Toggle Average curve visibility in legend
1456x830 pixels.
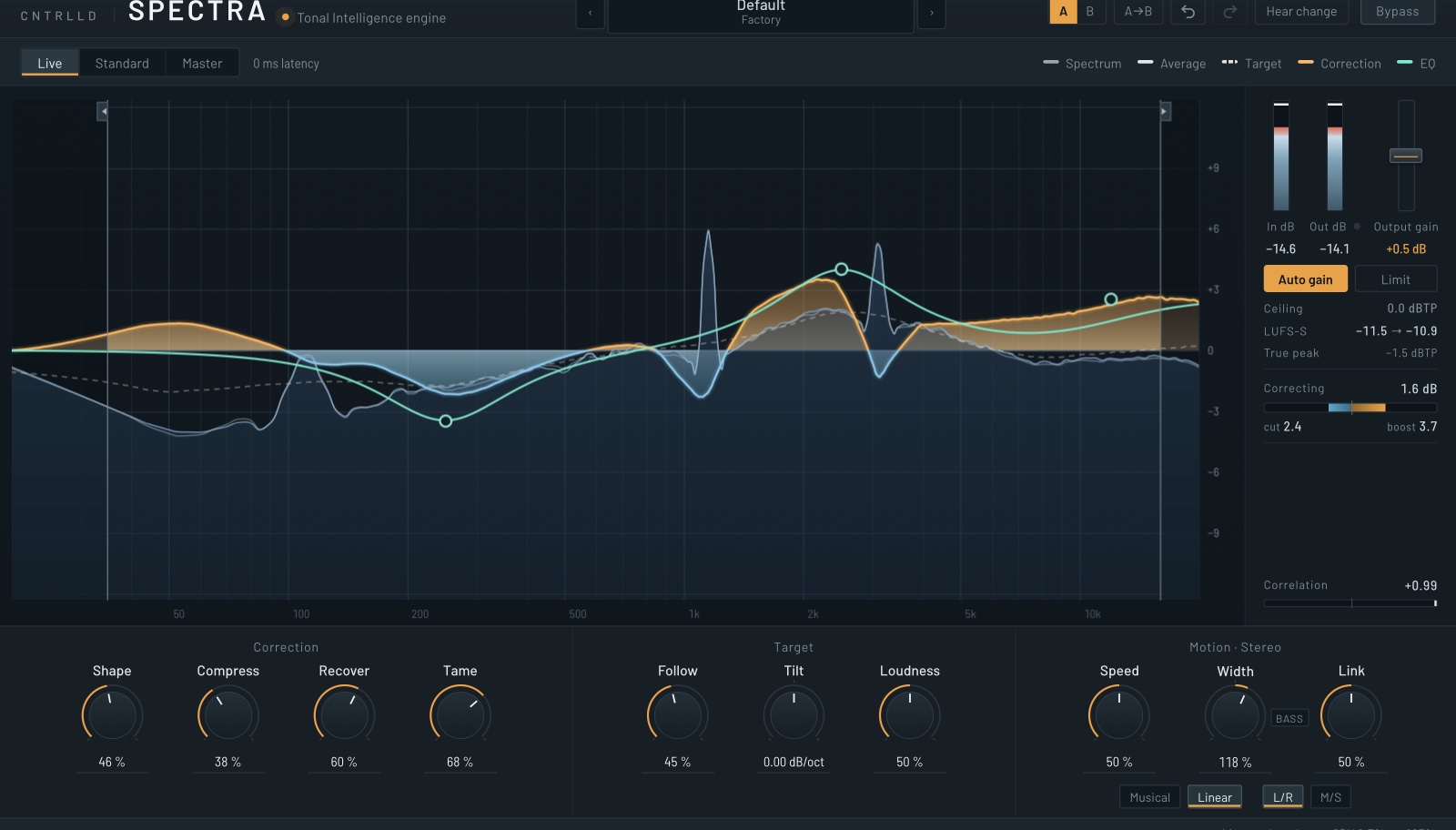(1172, 64)
